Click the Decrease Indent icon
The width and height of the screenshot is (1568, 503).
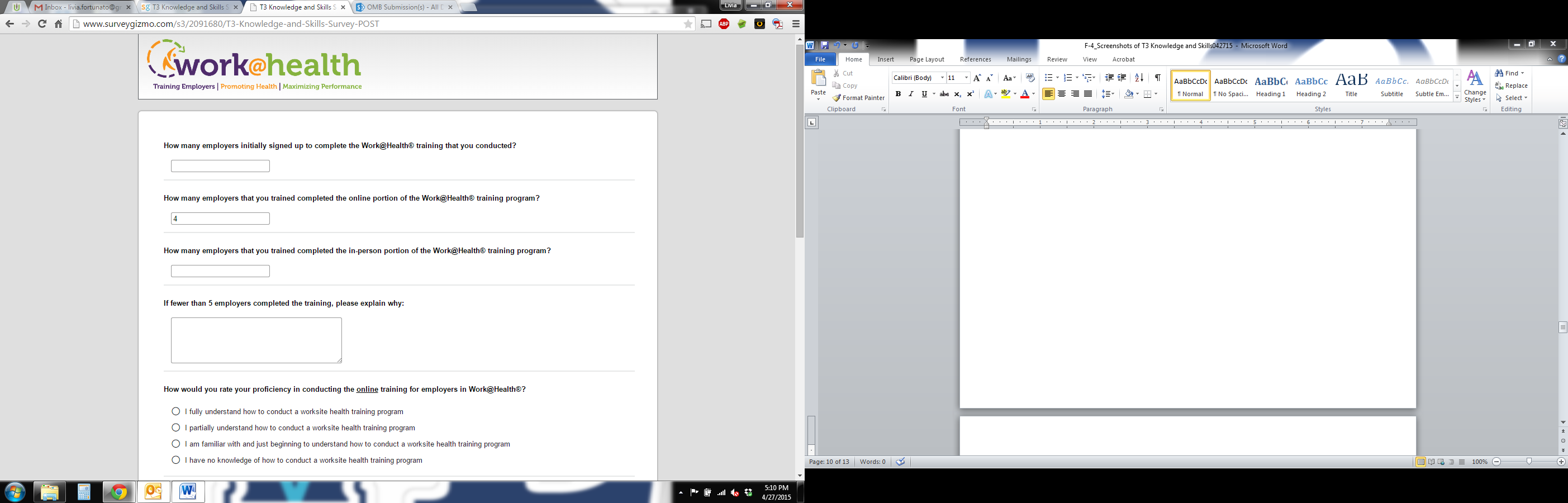[x=1109, y=78]
